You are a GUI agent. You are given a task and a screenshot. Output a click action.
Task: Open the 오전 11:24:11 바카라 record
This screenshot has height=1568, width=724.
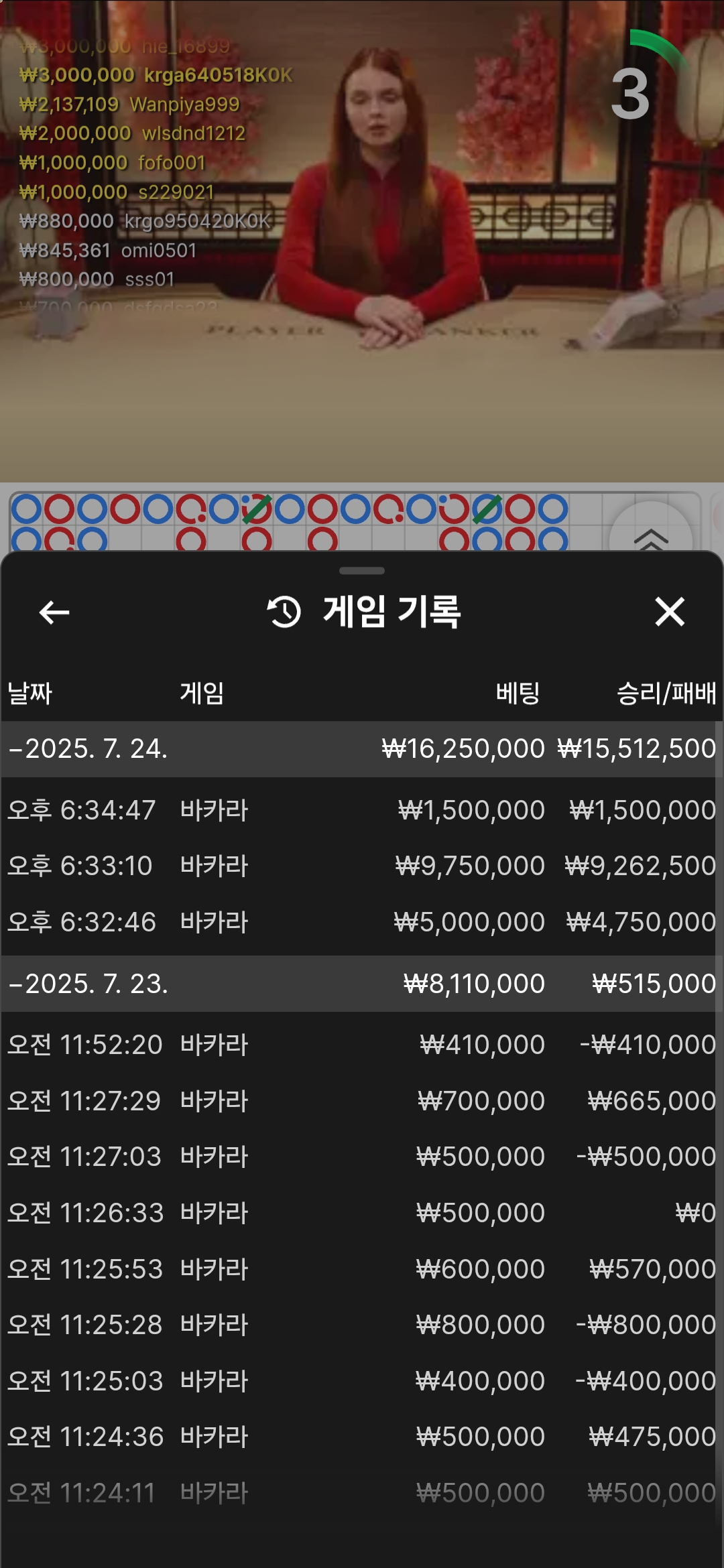pos(362,1493)
